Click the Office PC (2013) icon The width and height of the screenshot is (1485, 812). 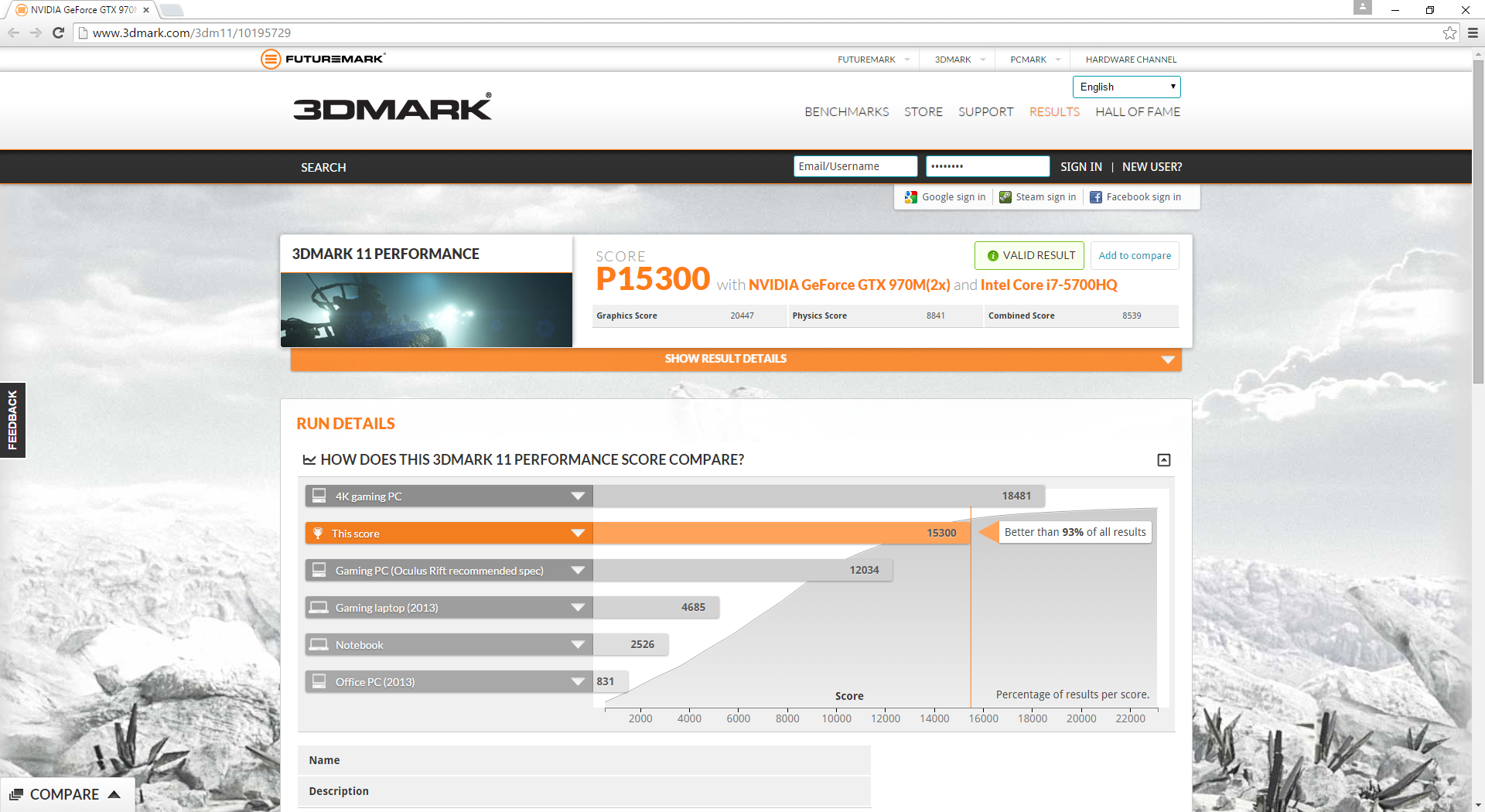pyautogui.click(x=319, y=681)
